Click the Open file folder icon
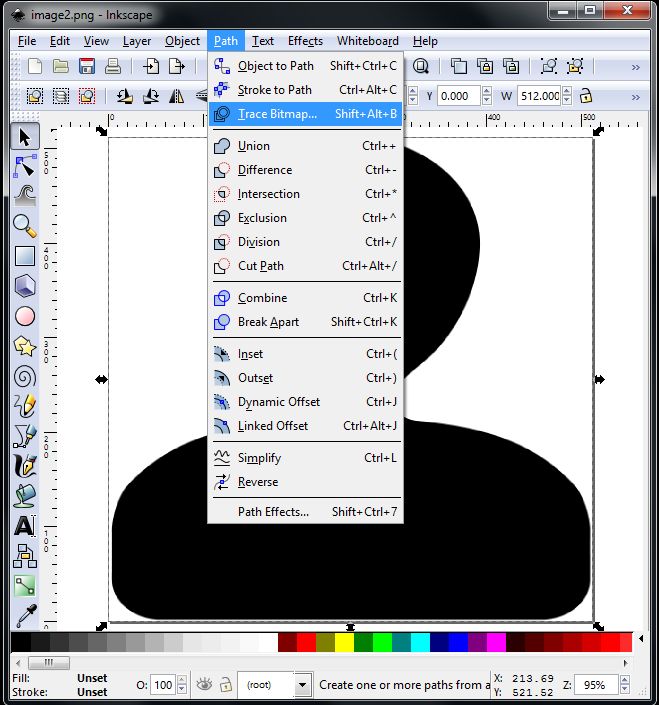 pyautogui.click(x=61, y=67)
